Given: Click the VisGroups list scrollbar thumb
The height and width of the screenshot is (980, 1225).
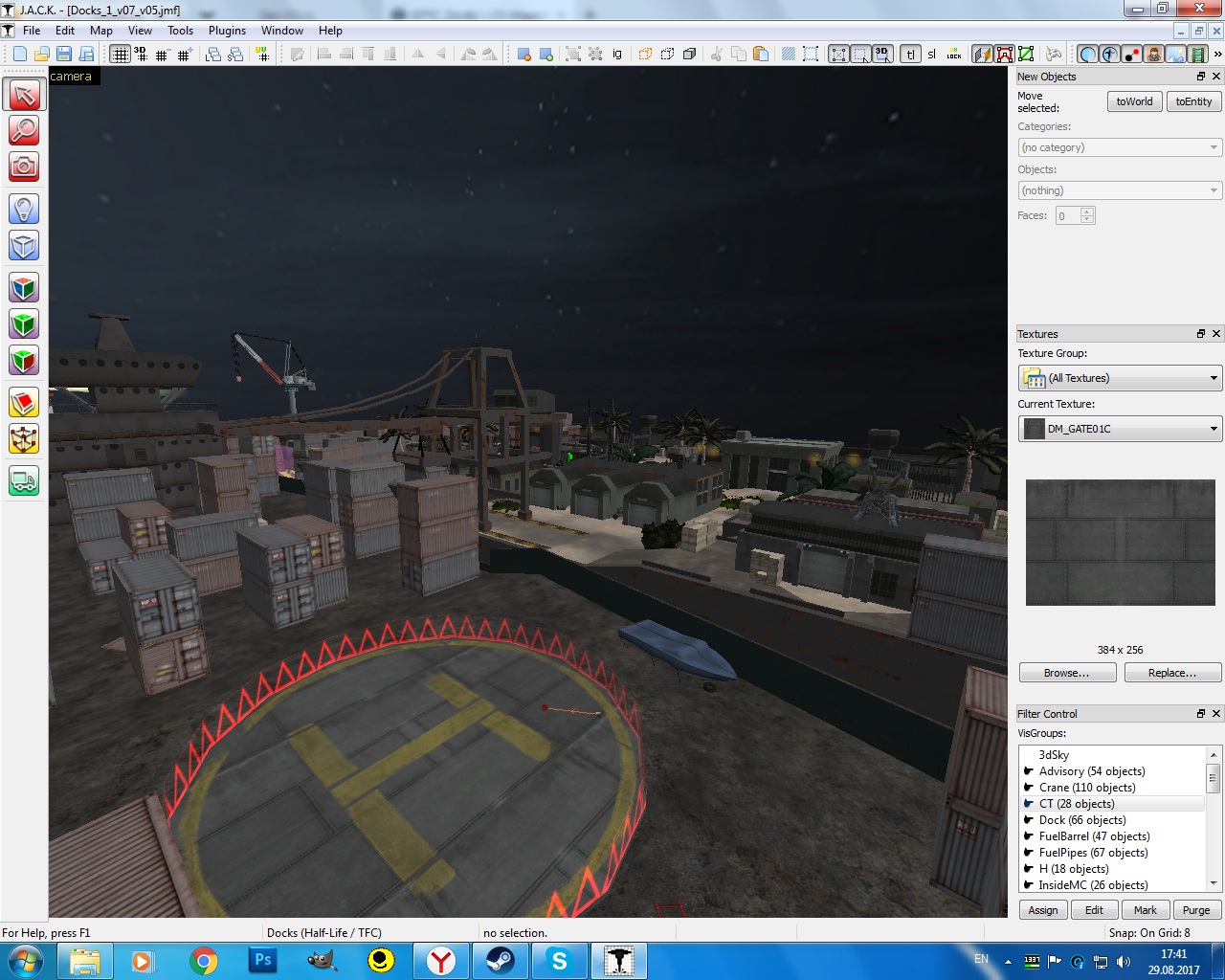Looking at the screenshot, I should point(1214,778).
